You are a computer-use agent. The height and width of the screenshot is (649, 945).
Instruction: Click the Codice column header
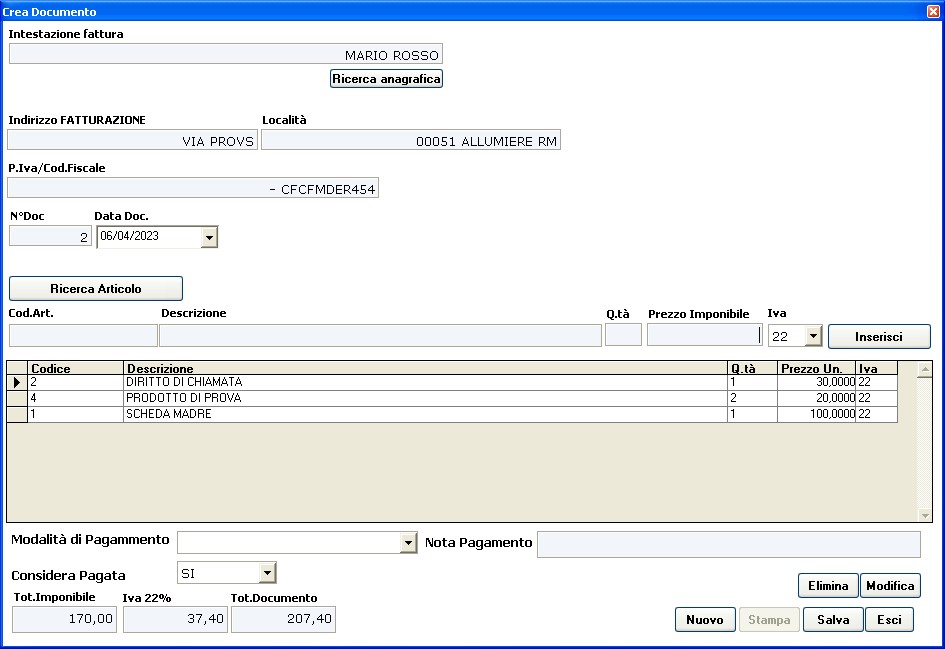click(x=75, y=368)
